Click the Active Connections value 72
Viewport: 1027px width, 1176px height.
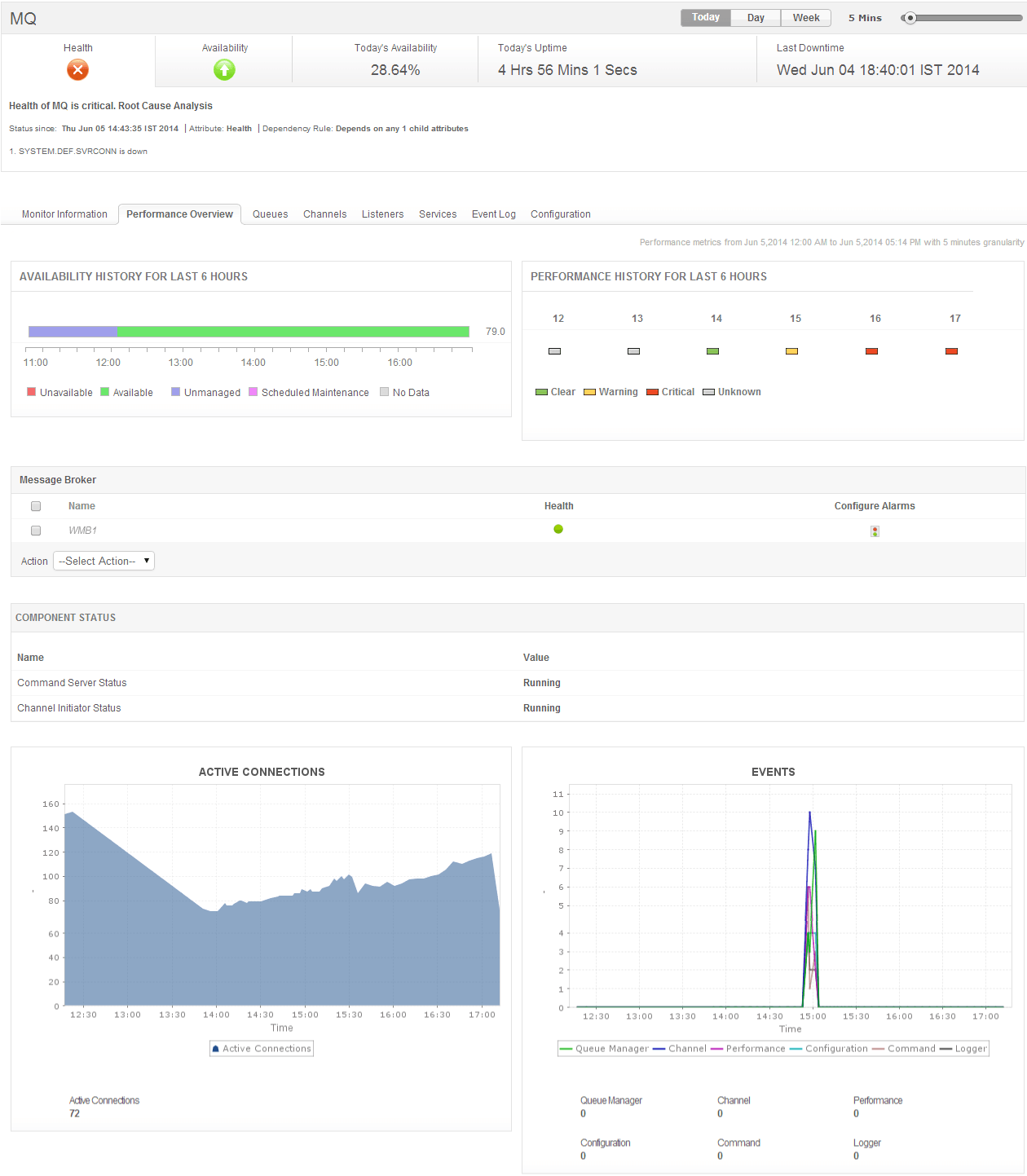click(x=74, y=1113)
